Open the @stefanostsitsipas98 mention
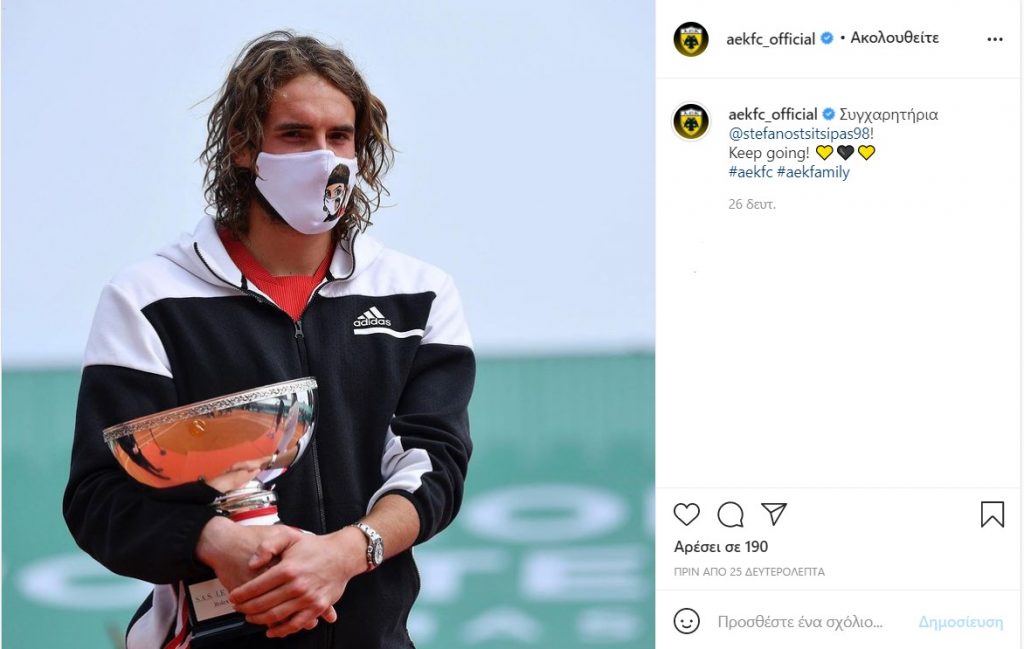Viewport: 1024px width, 649px height. point(799,133)
